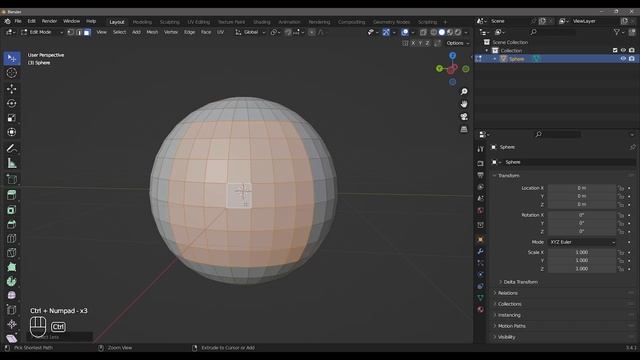The height and width of the screenshot is (360, 640).
Task: Open the Edit Mode dropdown
Action: pyautogui.click(x=42, y=32)
